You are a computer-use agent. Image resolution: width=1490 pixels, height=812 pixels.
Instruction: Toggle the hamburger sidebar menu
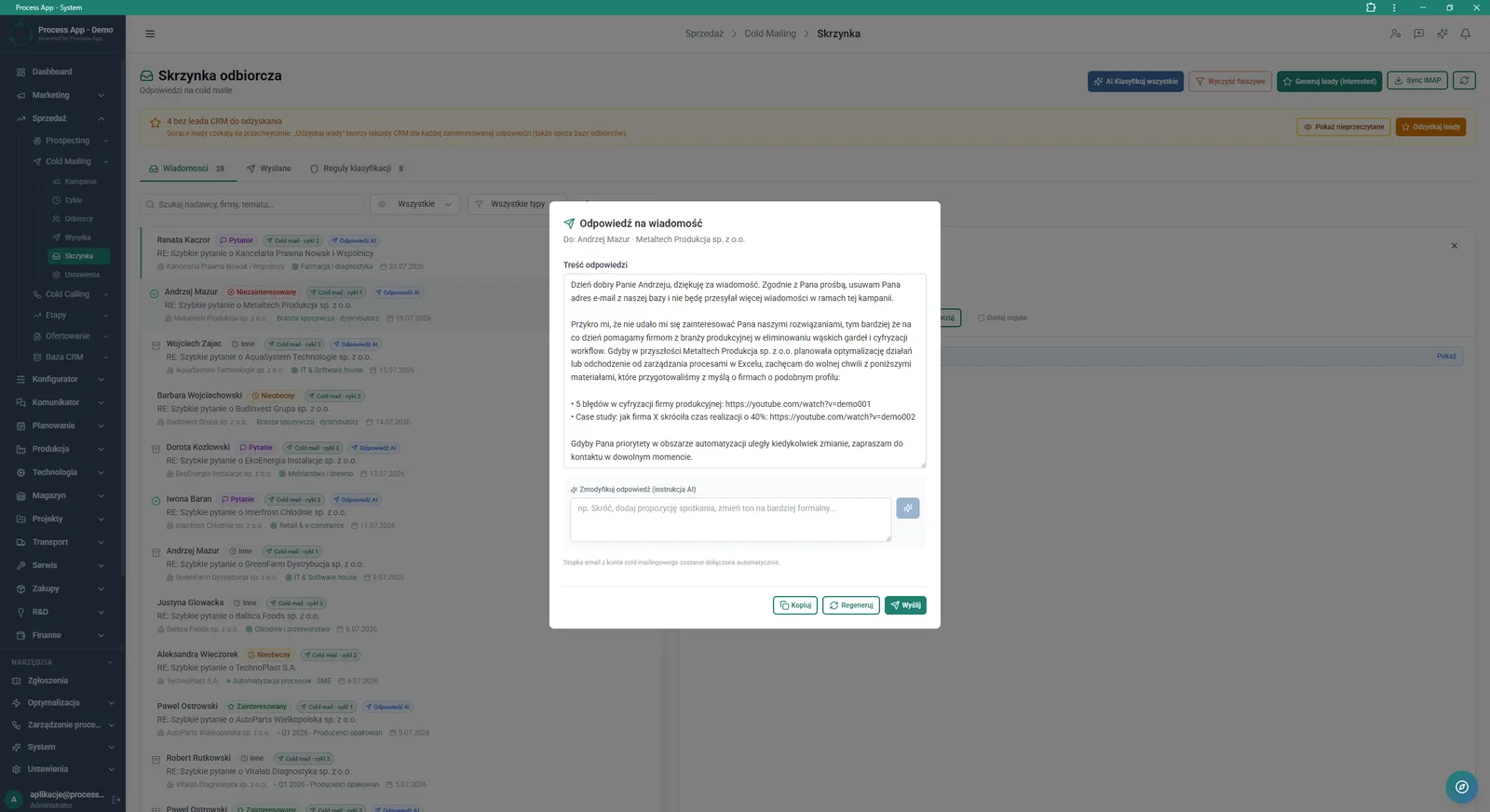[x=150, y=34]
